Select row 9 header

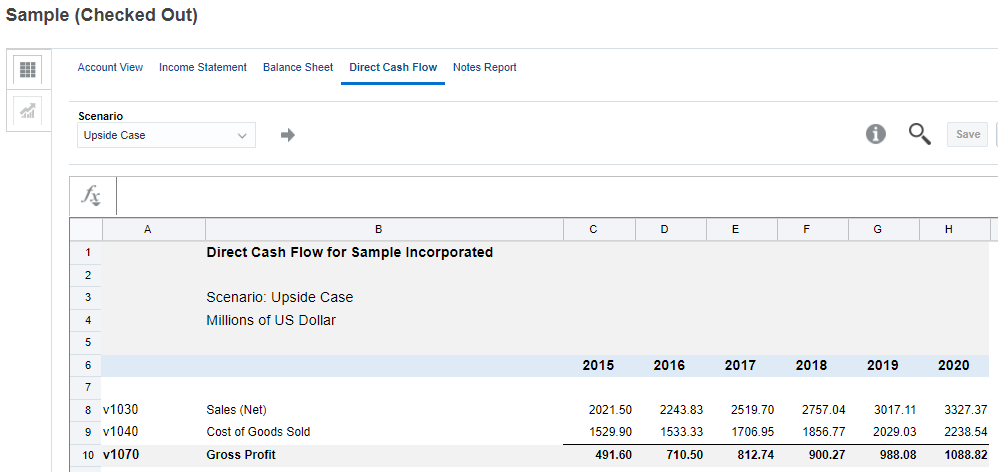(x=86, y=433)
